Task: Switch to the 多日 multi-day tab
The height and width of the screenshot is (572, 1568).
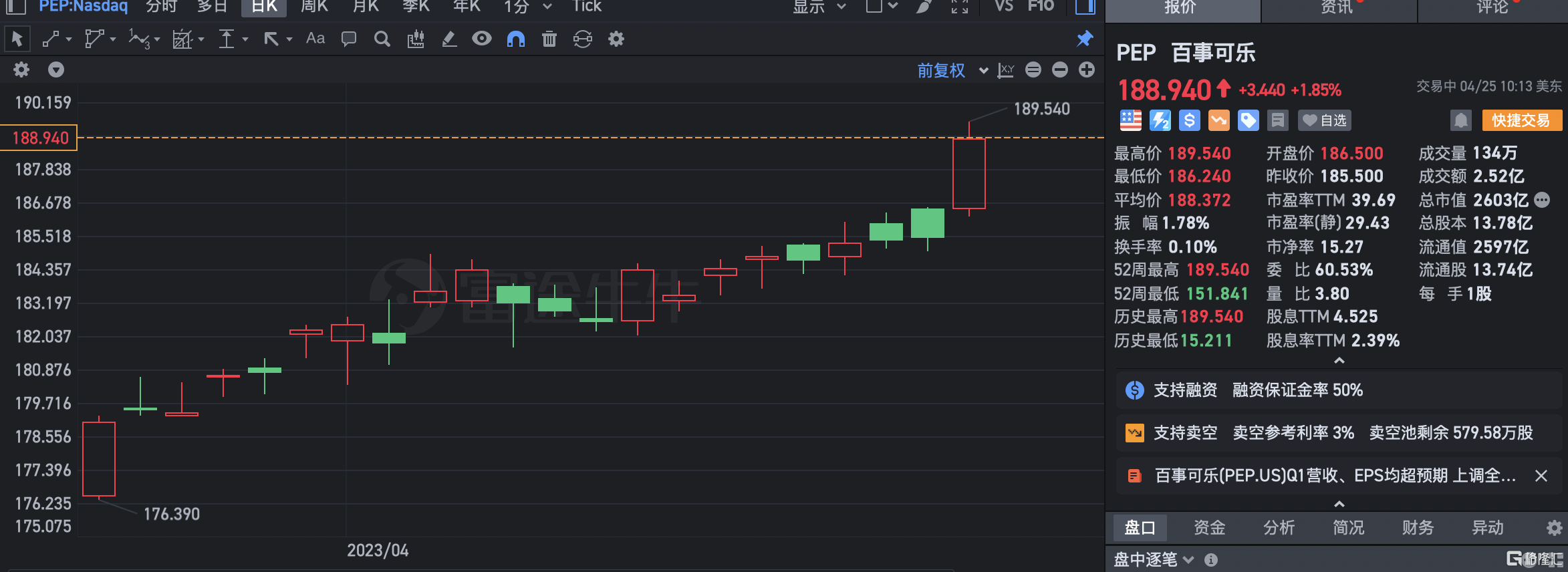Action: click(213, 7)
